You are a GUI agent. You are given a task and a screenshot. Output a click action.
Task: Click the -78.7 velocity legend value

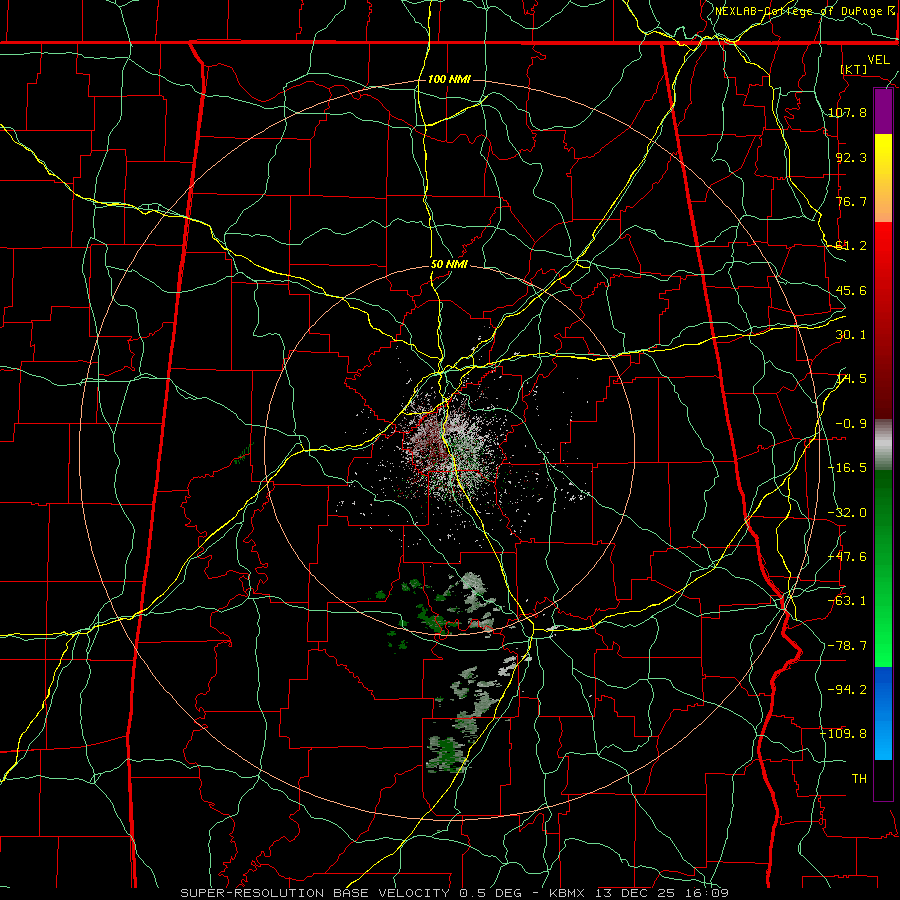(x=847, y=646)
